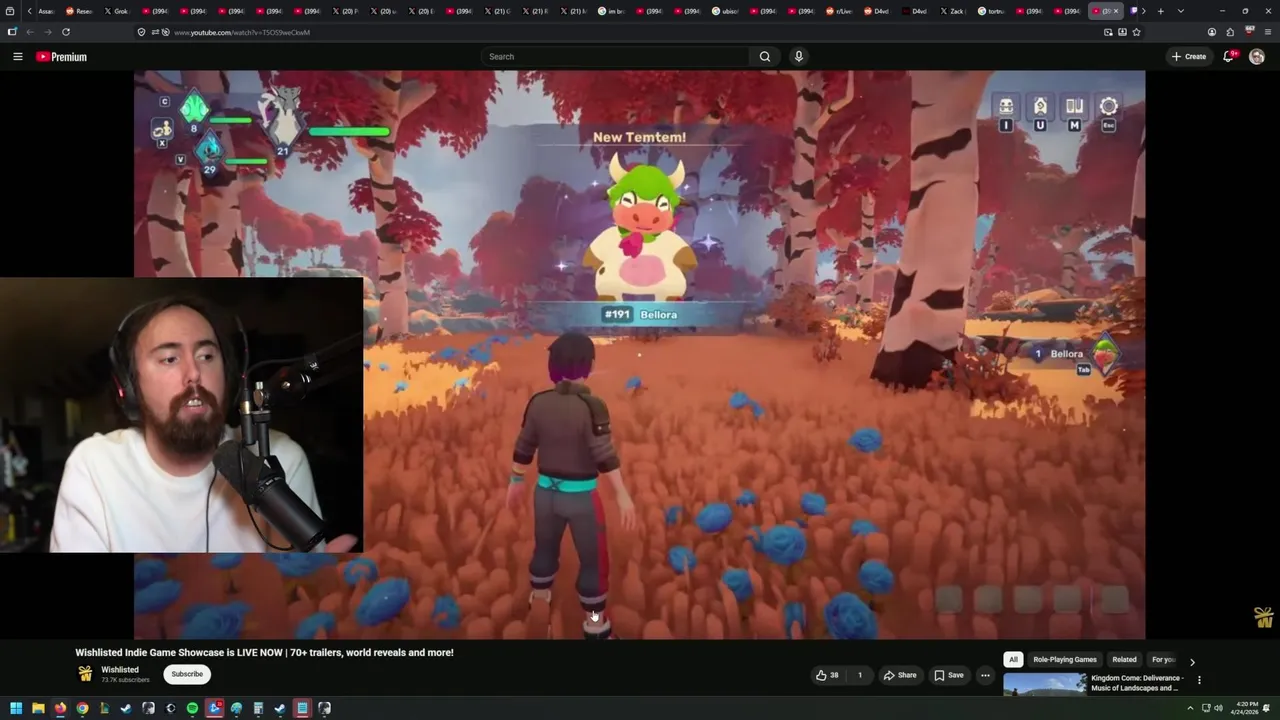
Task: Open the YouTube guide hamburger menu
Action: point(17,57)
